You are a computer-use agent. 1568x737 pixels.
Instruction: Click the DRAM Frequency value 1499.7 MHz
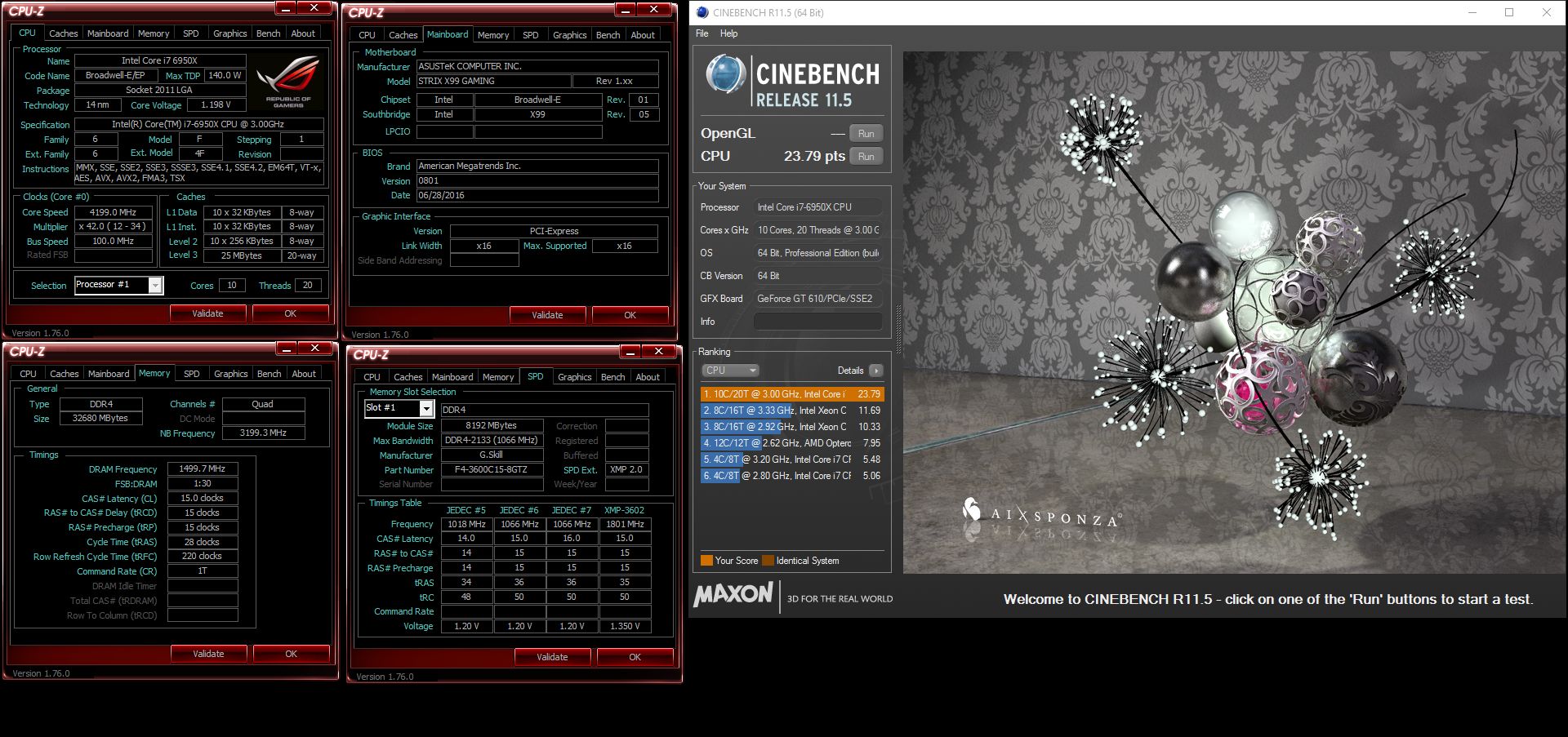click(x=203, y=469)
